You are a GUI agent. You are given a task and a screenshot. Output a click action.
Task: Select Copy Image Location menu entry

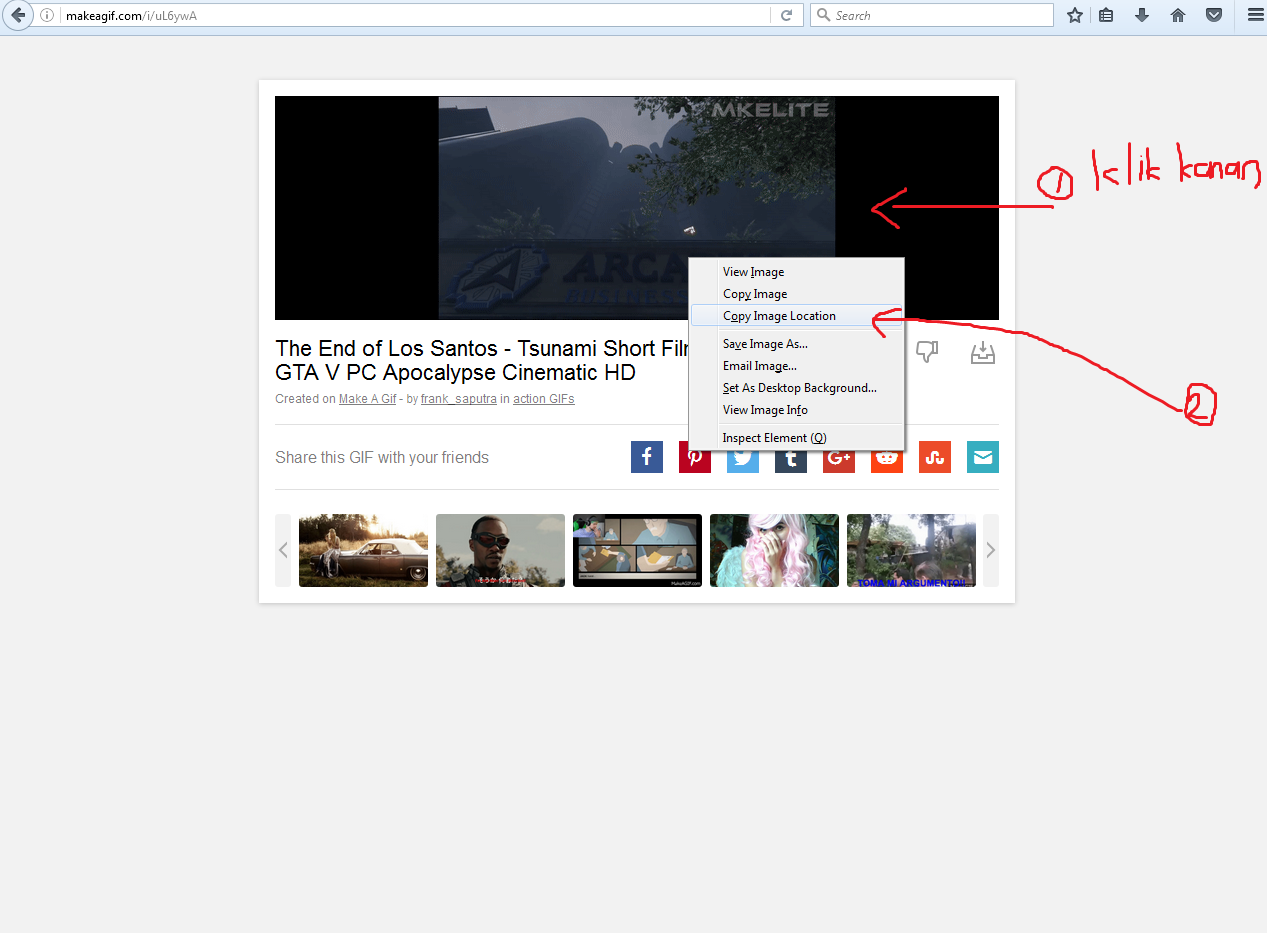(x=797, y=316)
